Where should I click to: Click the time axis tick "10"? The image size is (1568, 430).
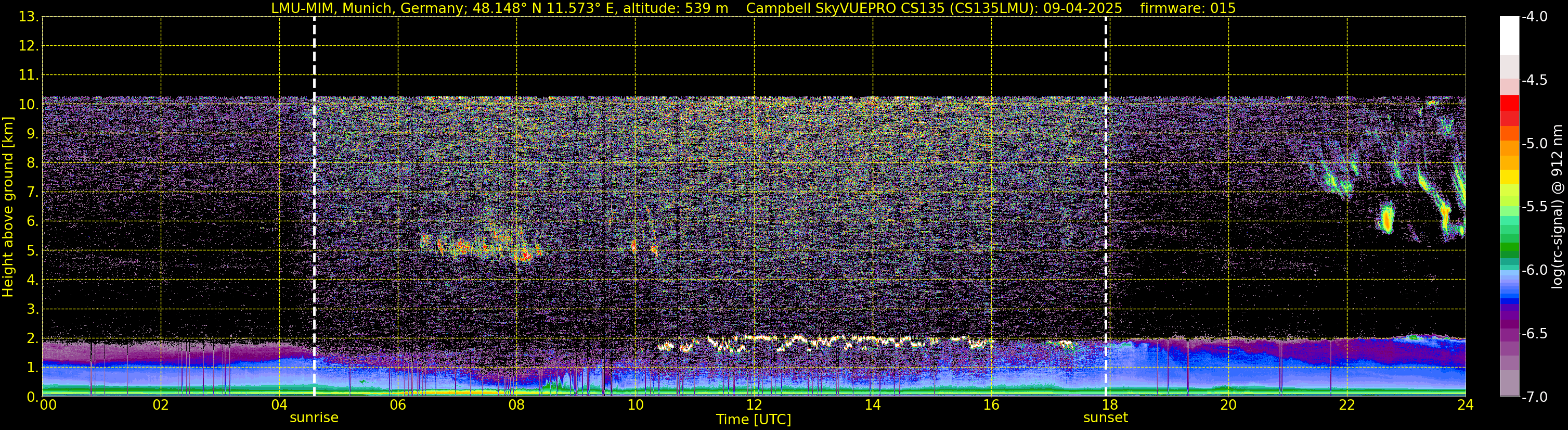(636, 405)
